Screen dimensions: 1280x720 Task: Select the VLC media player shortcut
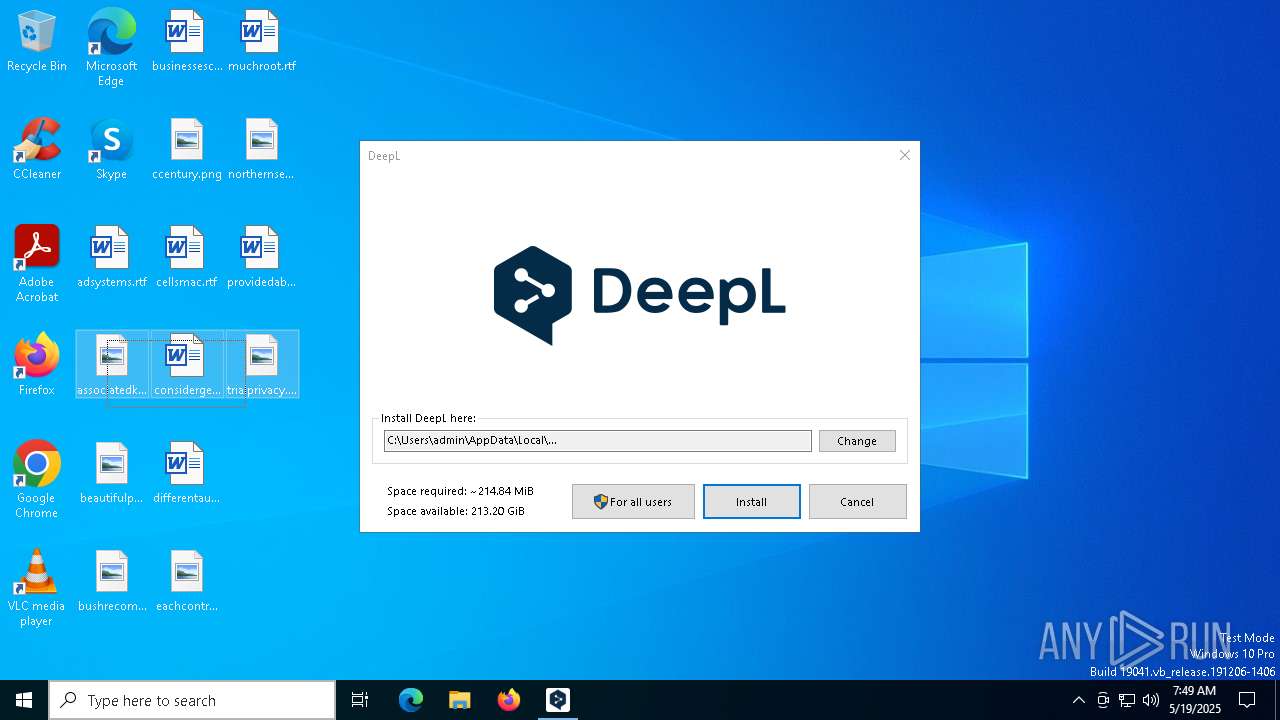click(37, 588)
